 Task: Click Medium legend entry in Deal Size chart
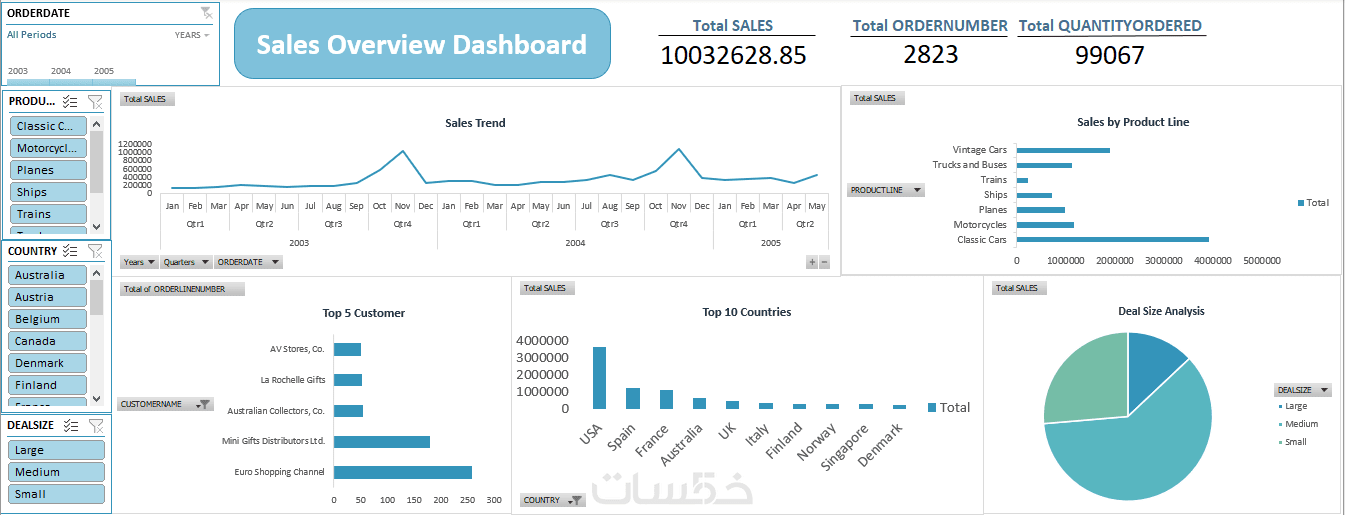point(1298,424)
